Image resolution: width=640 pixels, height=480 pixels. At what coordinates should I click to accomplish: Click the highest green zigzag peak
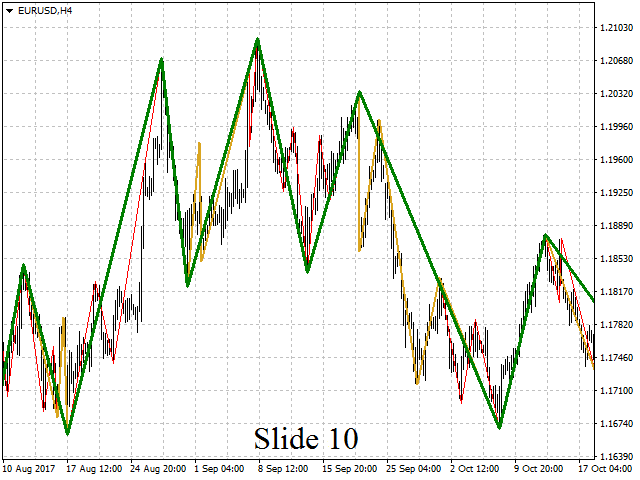click(258, 40)
